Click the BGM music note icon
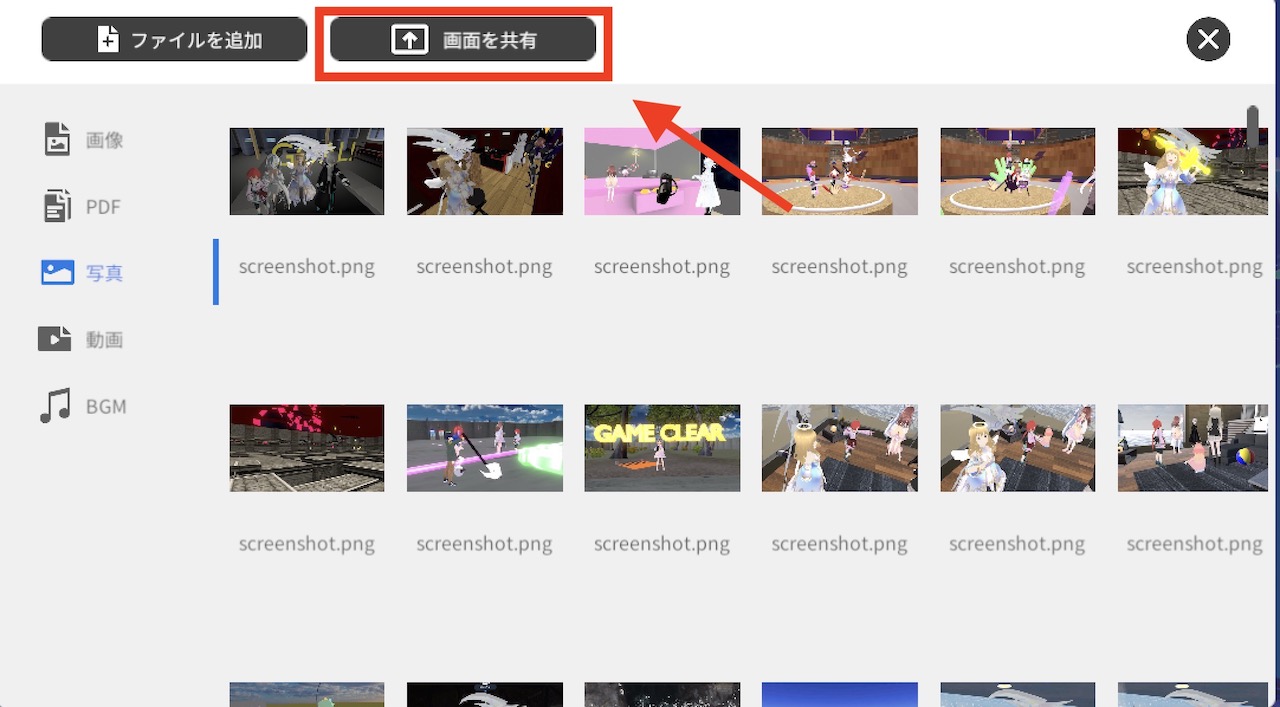 tap(55, 406)
